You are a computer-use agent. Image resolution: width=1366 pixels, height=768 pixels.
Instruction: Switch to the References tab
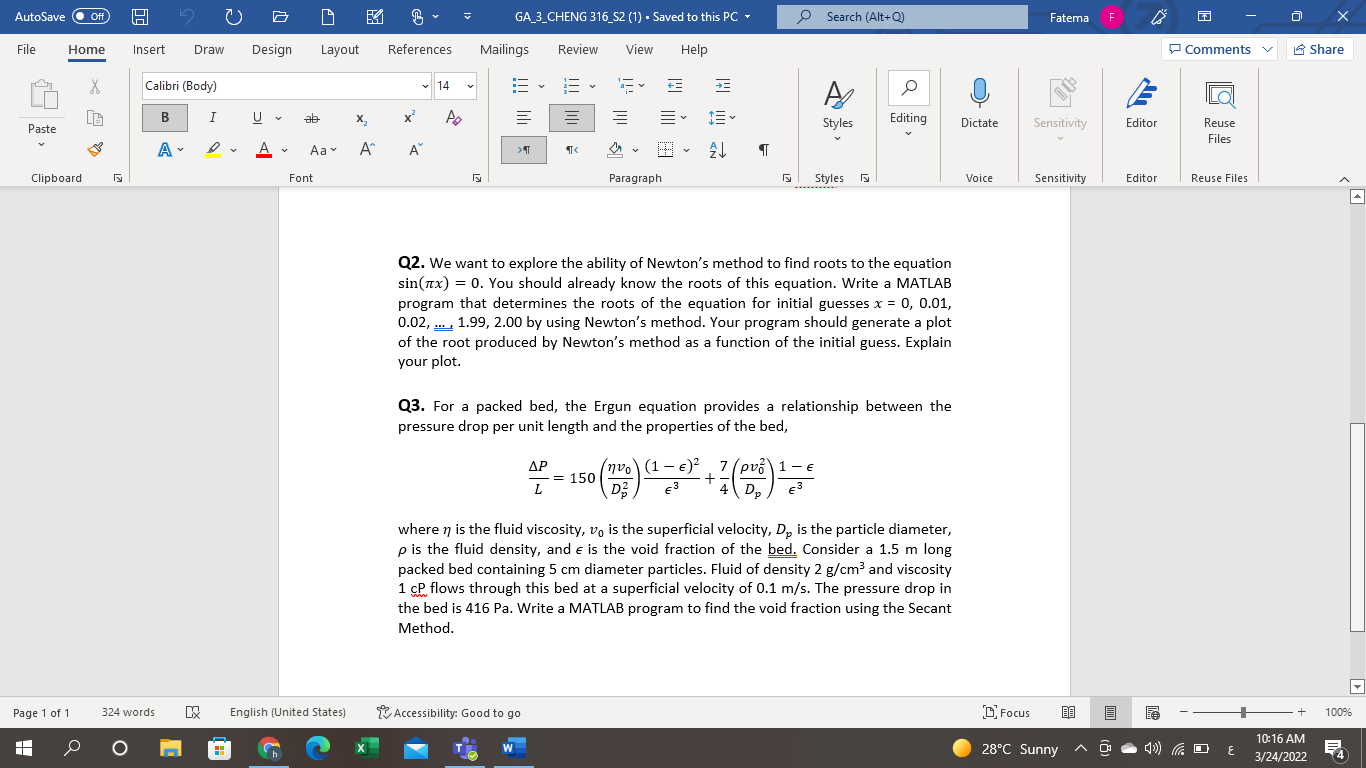click(x=420, y=49)
